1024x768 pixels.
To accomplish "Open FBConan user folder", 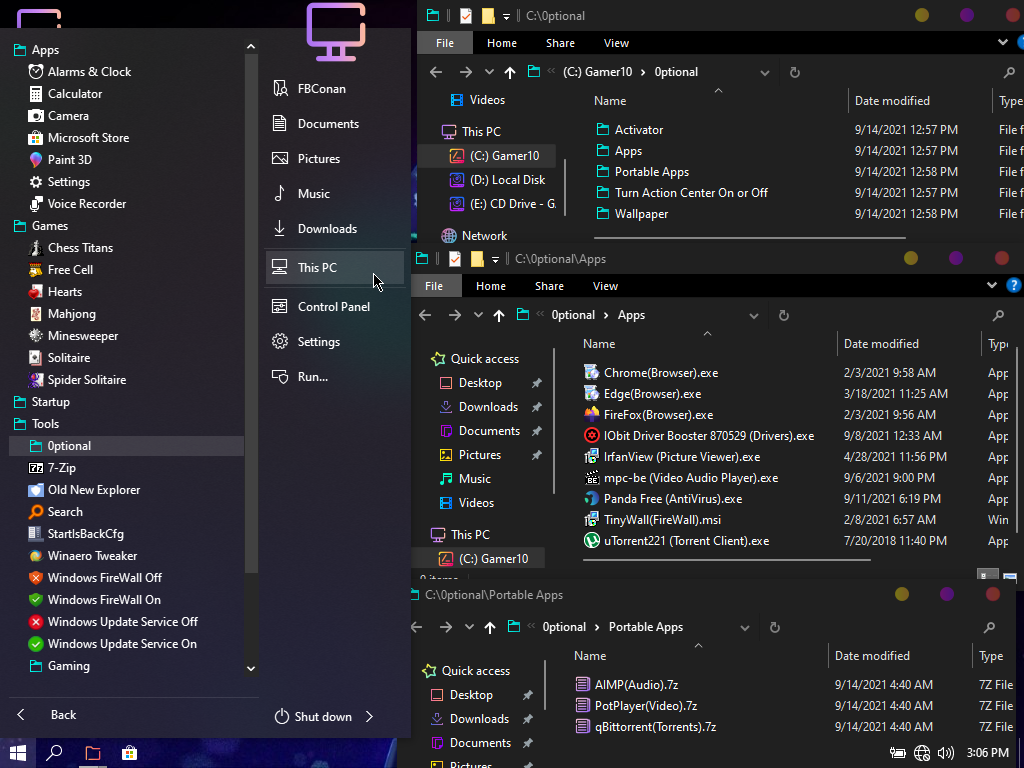I will 334,89.
